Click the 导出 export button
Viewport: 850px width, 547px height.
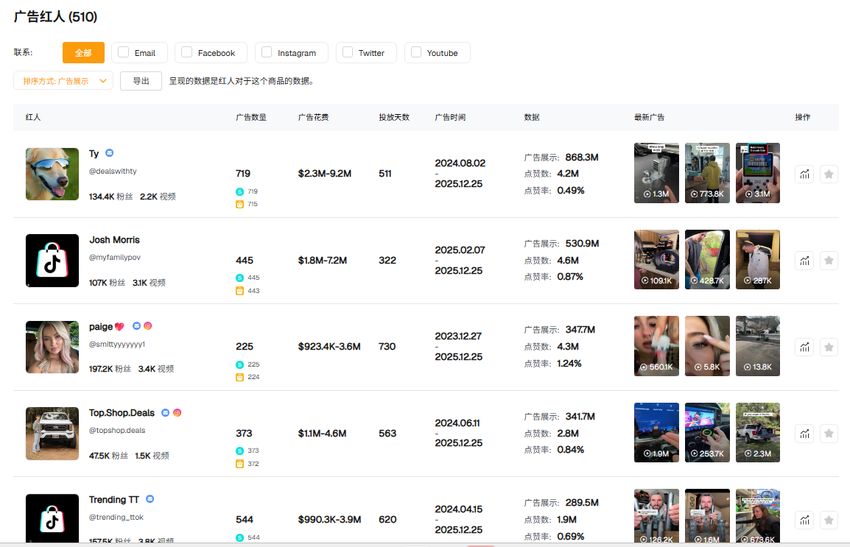click(x=141, y=82)
